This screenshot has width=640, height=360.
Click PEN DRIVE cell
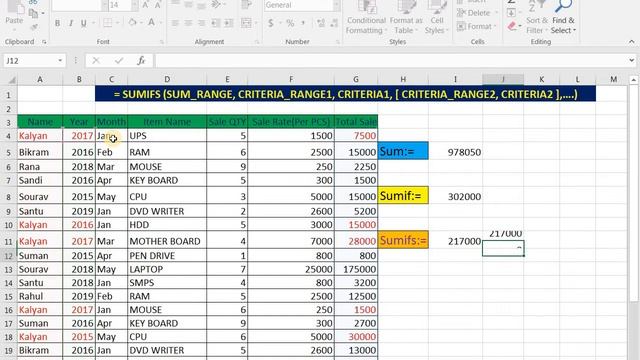[167, 256]
